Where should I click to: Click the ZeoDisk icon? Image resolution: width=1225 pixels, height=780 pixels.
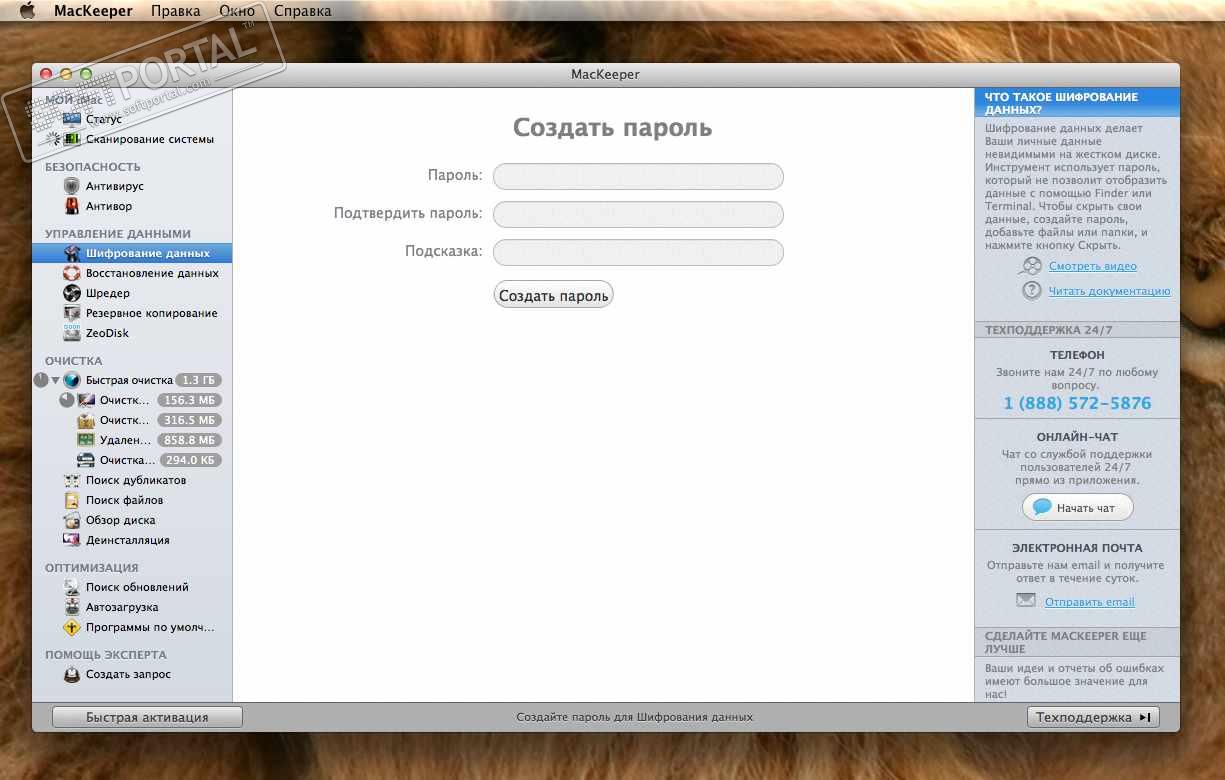[x=72, y=333]
